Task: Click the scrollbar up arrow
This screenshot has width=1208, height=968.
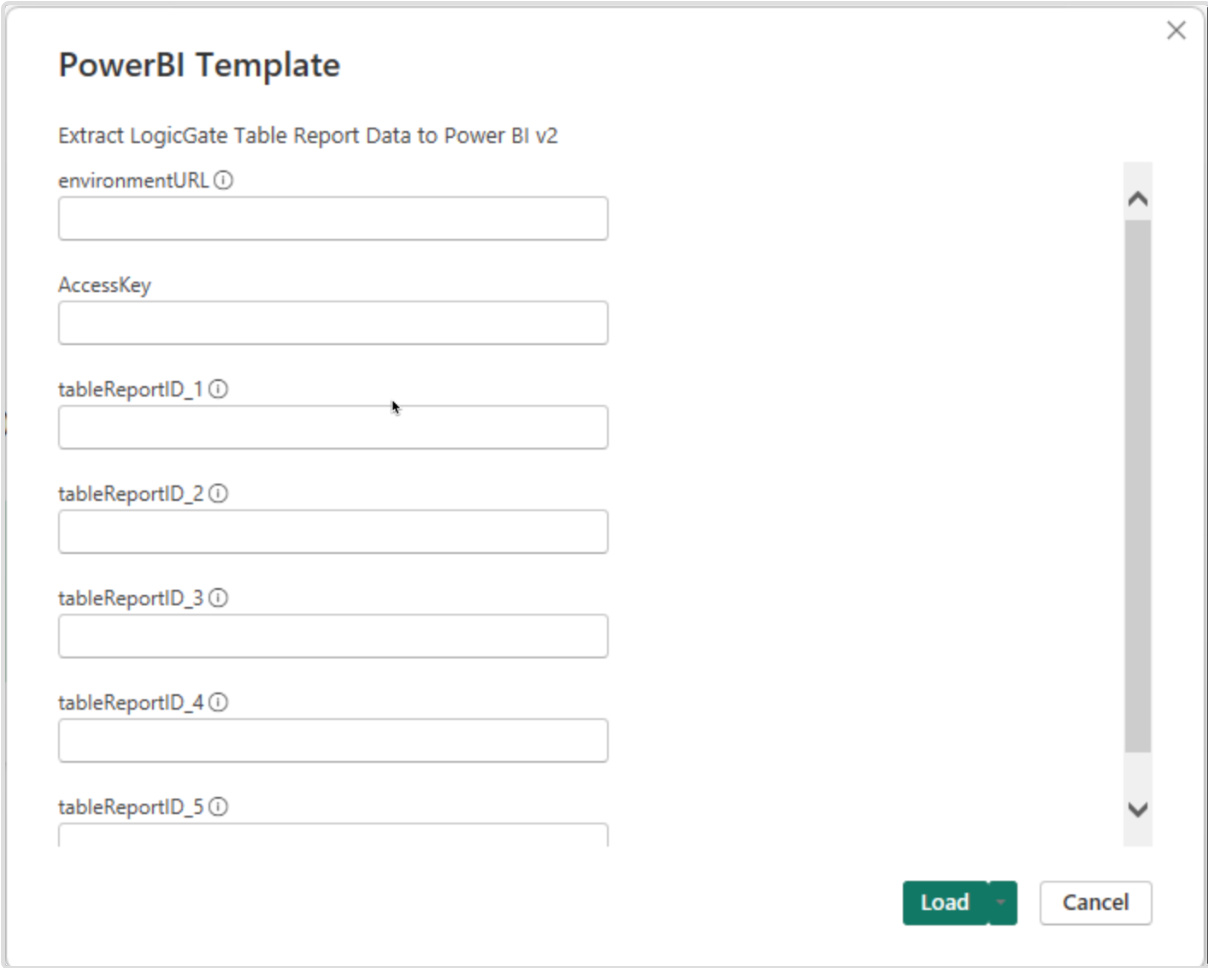Action: (x=1138, y=199)
